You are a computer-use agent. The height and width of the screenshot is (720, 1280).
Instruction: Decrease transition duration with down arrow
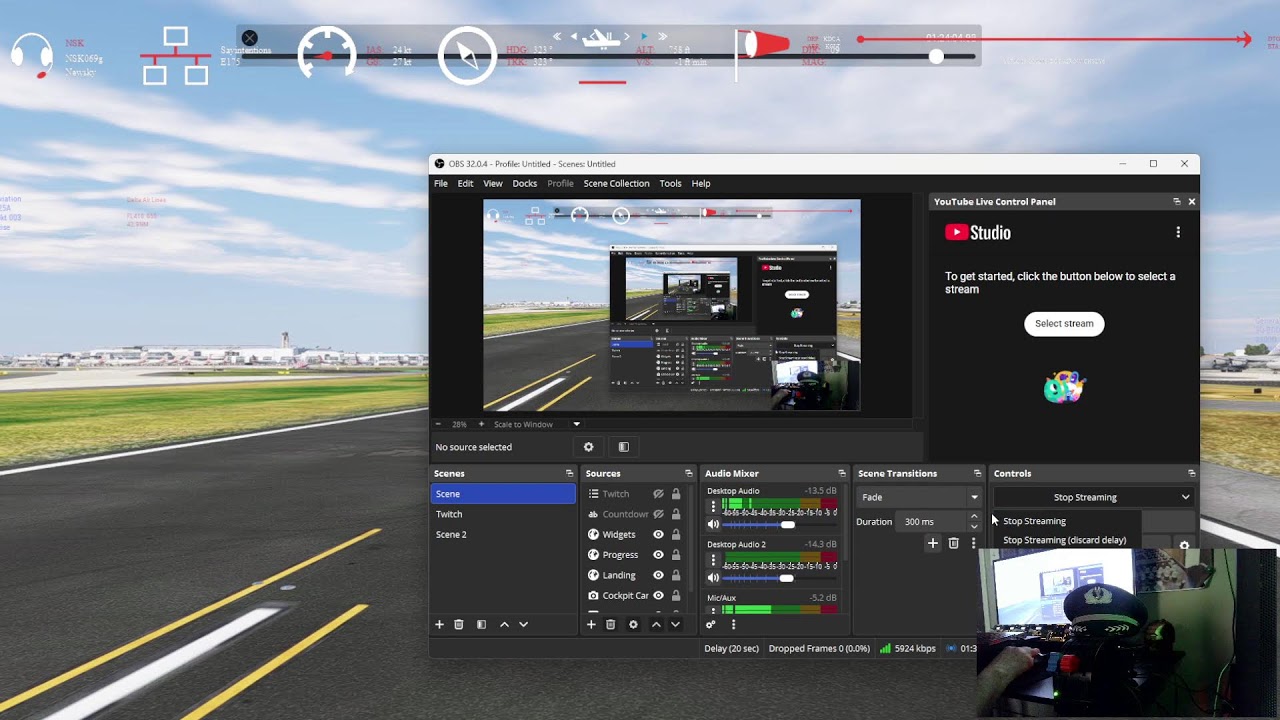point(974,526)
